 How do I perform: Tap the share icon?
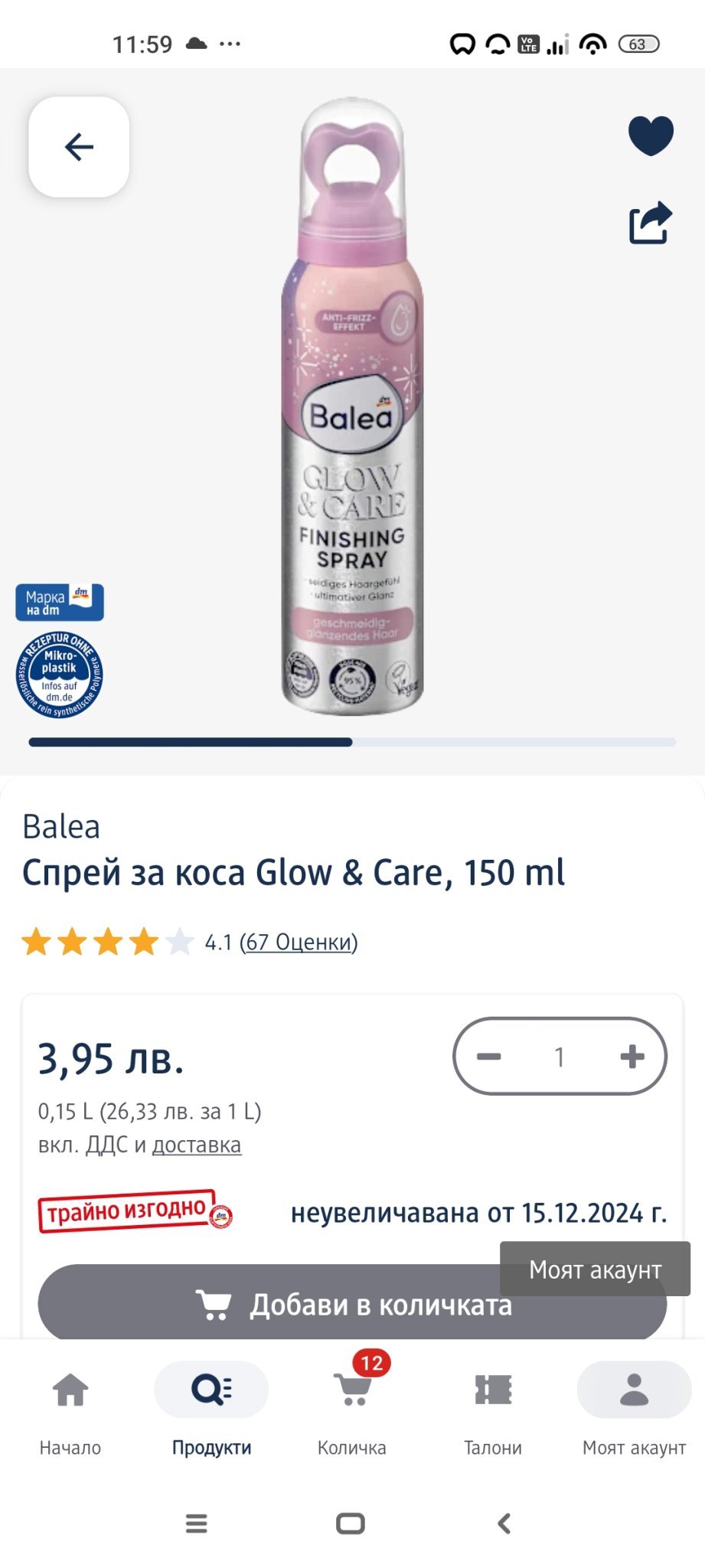tap(651, 223)
